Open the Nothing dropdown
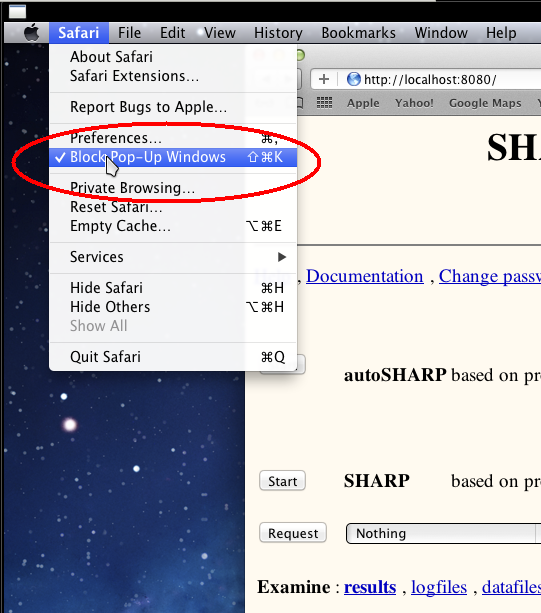Viewport: 541px width, 613px height. [x=443, y=533]
